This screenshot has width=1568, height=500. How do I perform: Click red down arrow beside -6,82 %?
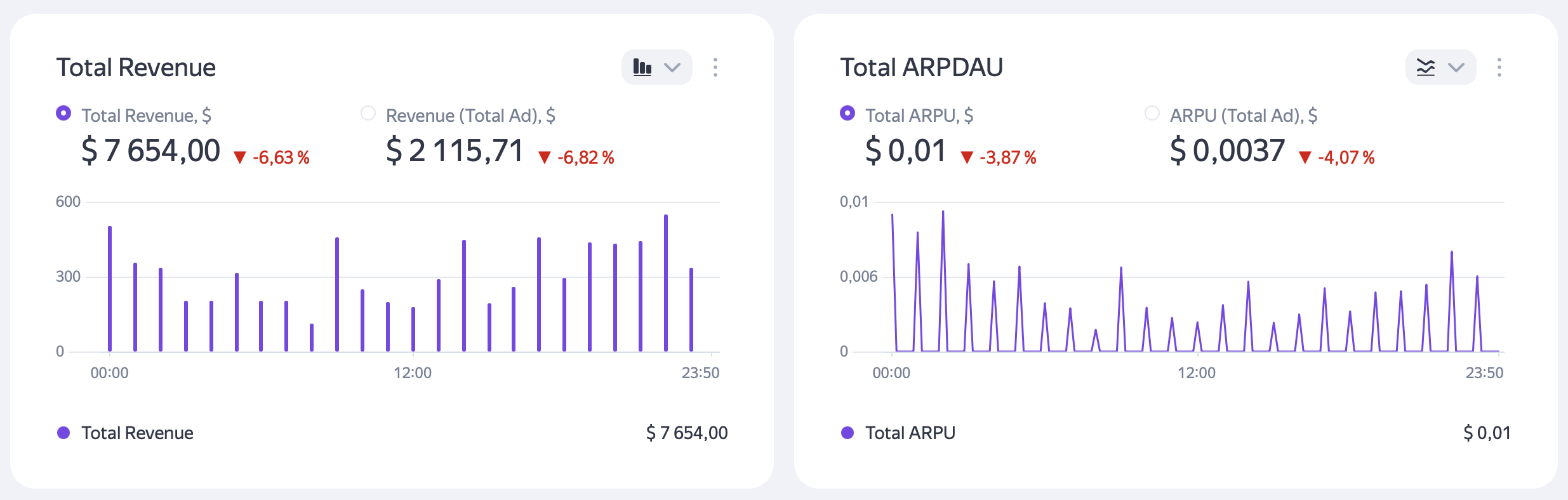point(544,157)
